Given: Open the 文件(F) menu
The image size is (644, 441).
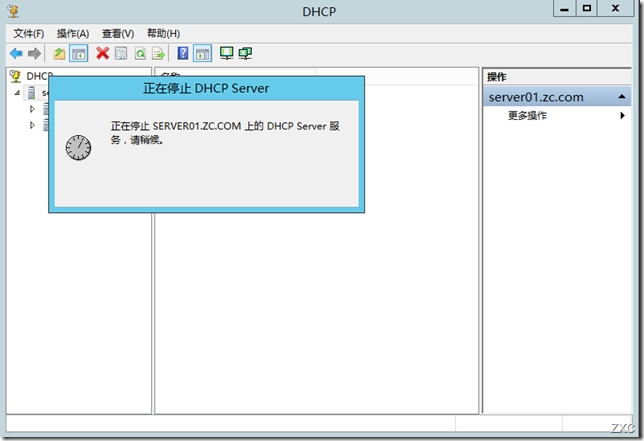Looking at the screenshot, I should click(x=28, y=34).
